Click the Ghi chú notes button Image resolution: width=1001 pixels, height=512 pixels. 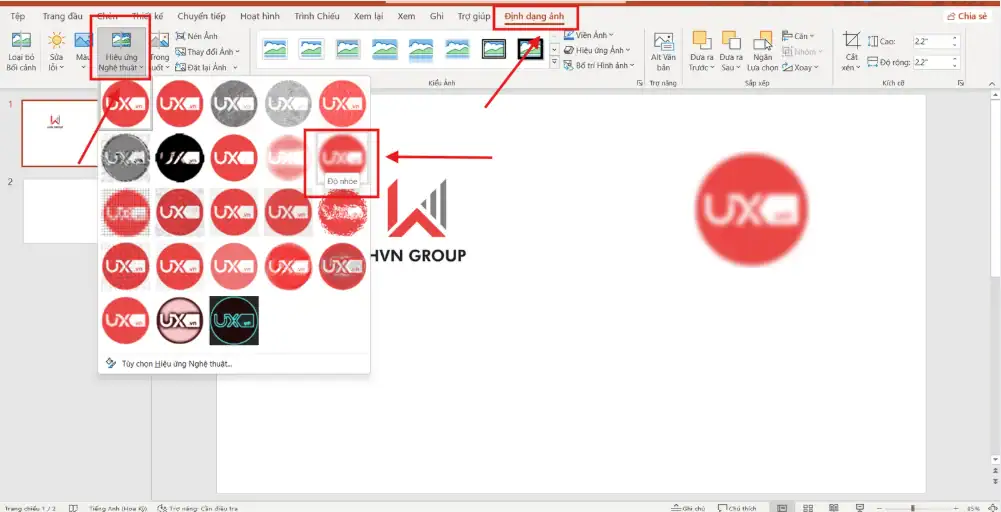coord(688,508)
